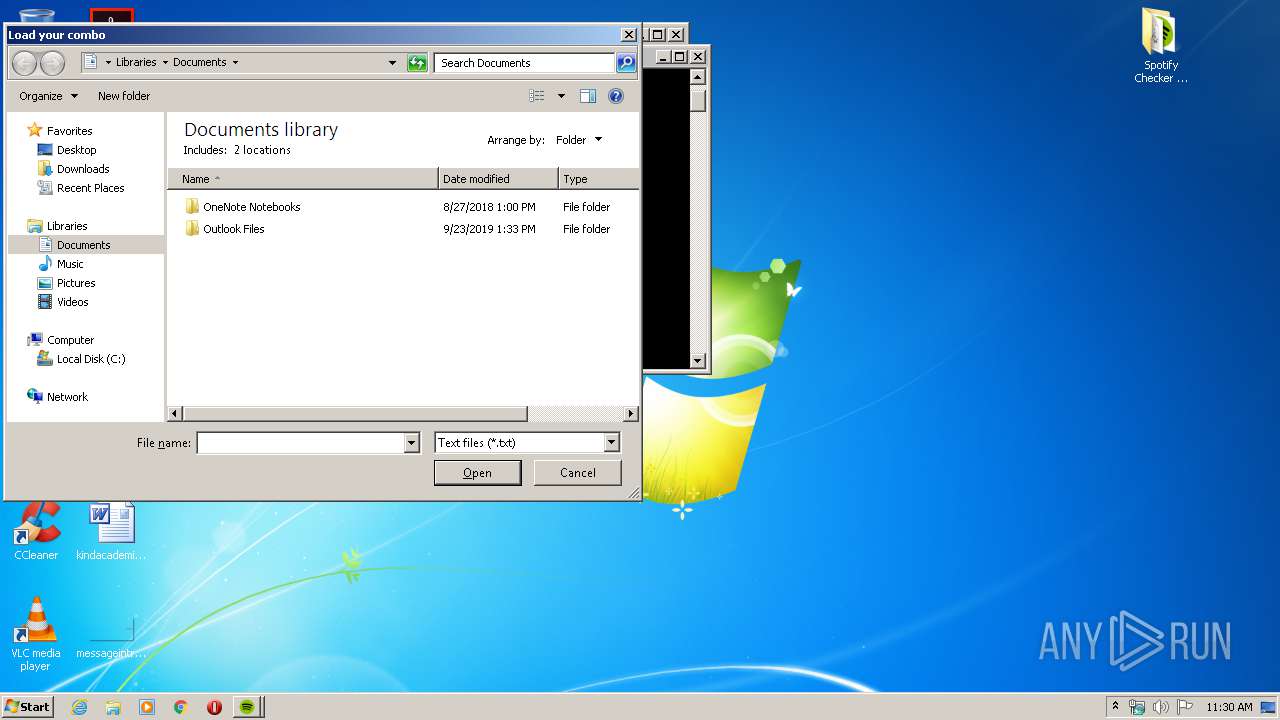Open the help question mark icon
Screen dimensions: 1280x720
coord(616,96)
